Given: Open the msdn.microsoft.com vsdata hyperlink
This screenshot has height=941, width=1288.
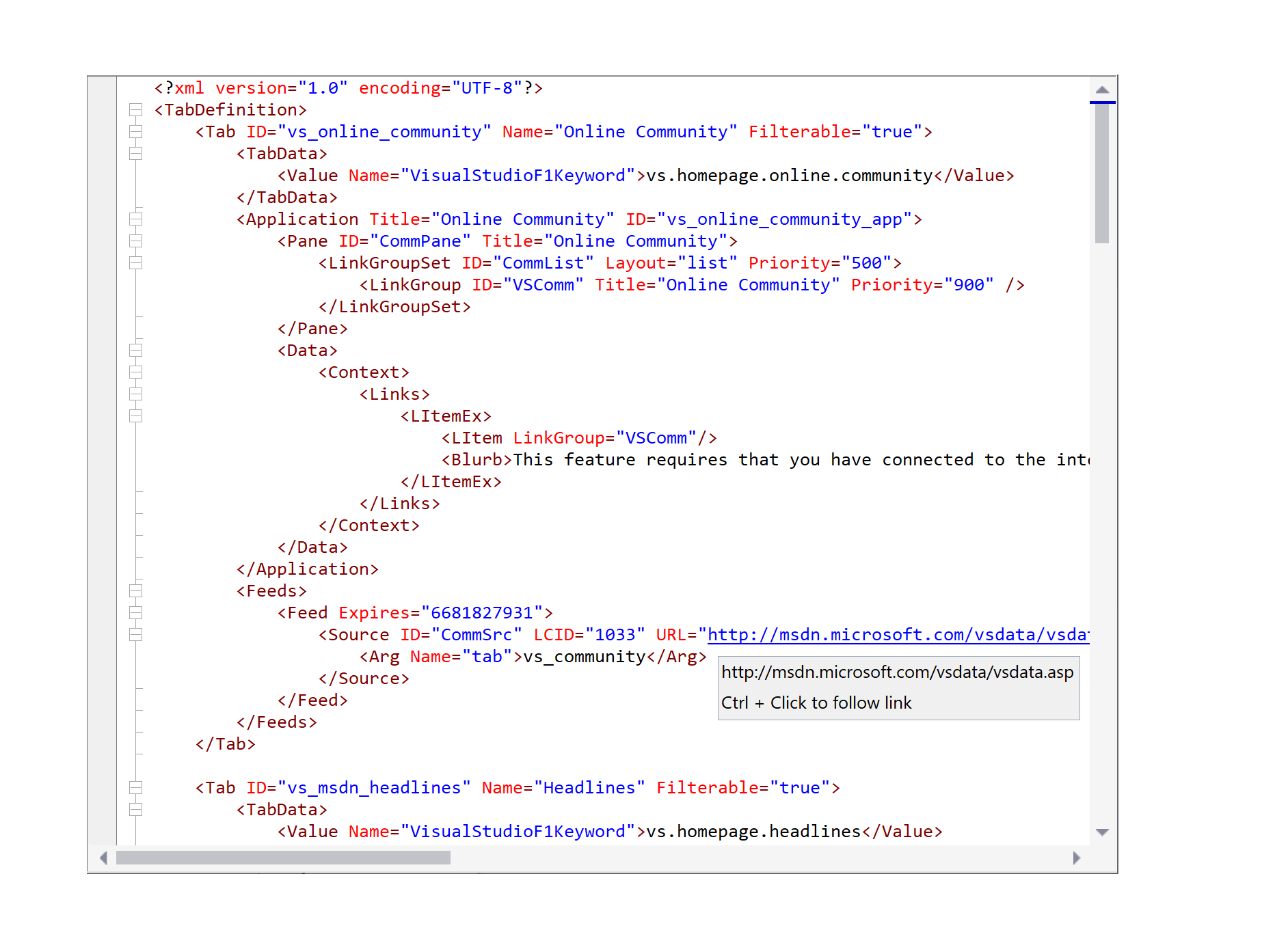Looking at the screenshot, I should click(x=889, y=635).
